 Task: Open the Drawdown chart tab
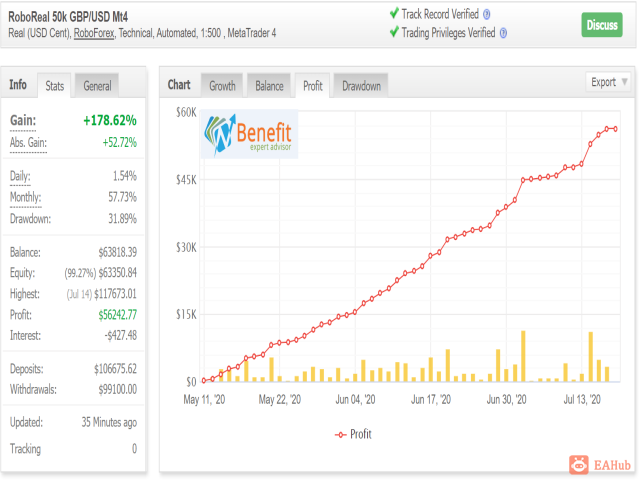[x=361, y=86]
